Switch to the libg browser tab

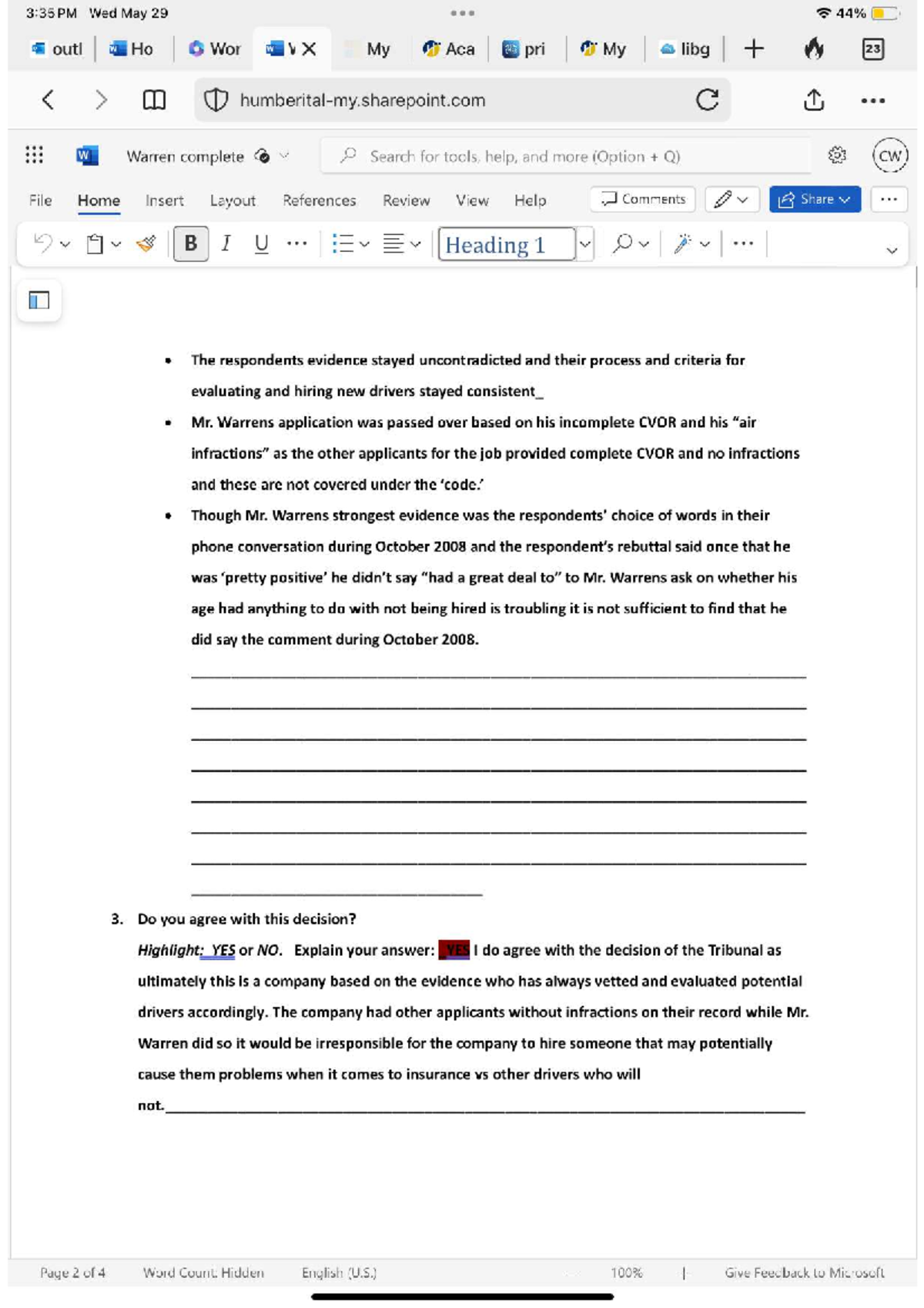(x=685, y=49)
